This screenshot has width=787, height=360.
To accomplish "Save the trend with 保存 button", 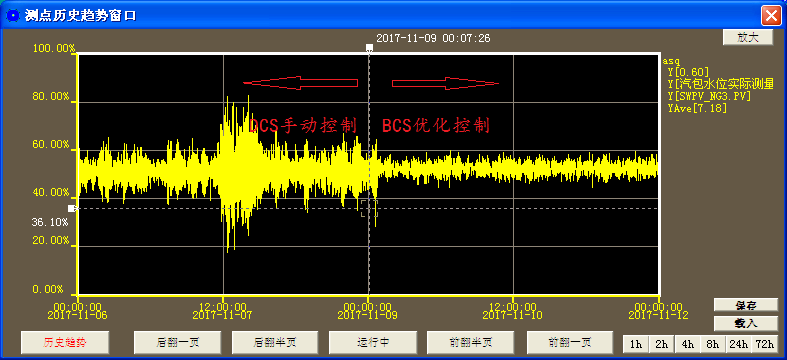I will tap(746, 305).
